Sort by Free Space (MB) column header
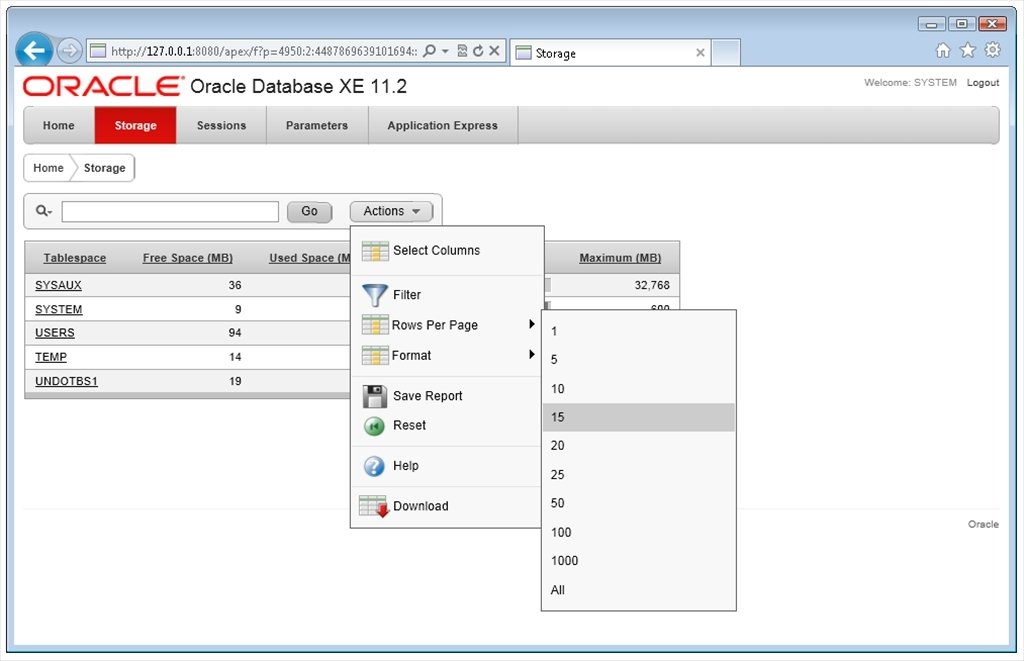The image size is (1024, 661). pos(187,258)
